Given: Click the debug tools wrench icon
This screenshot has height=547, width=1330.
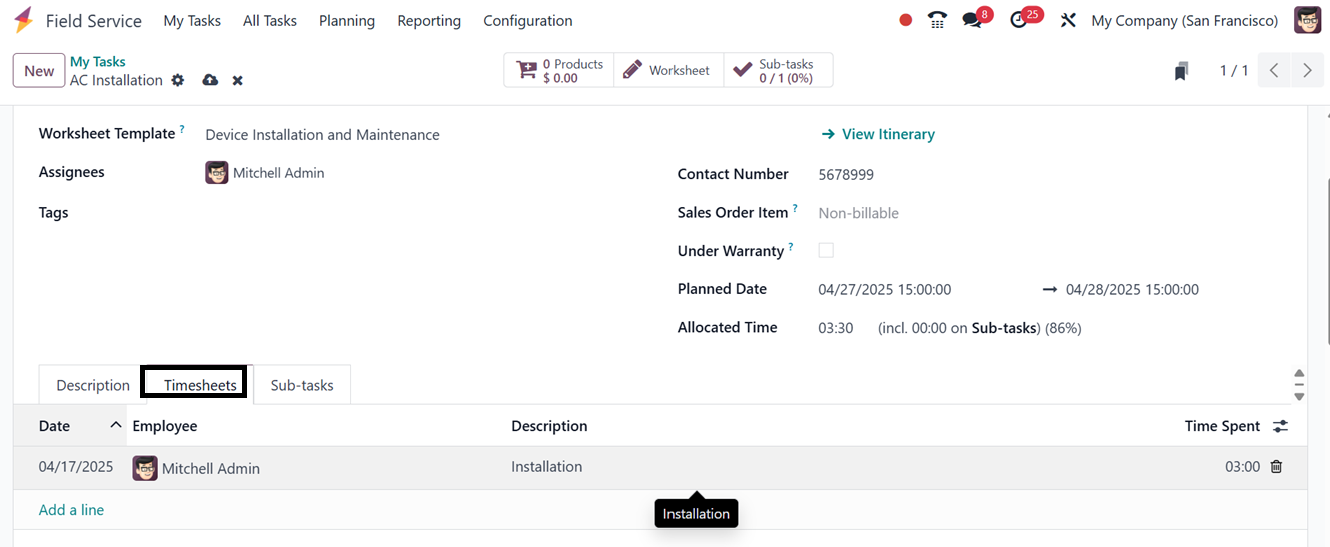Looking at the screenshot, I should coord(1068,20).
